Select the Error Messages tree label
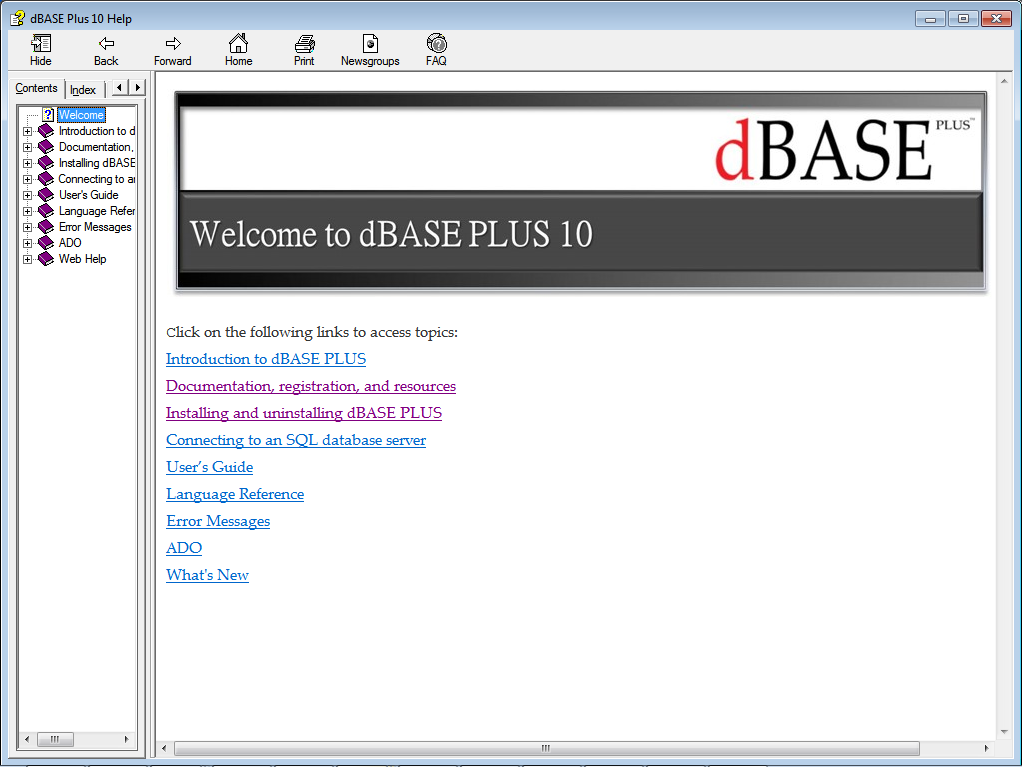This screenshot has width=1022, height=767. [x=95, y=227]
